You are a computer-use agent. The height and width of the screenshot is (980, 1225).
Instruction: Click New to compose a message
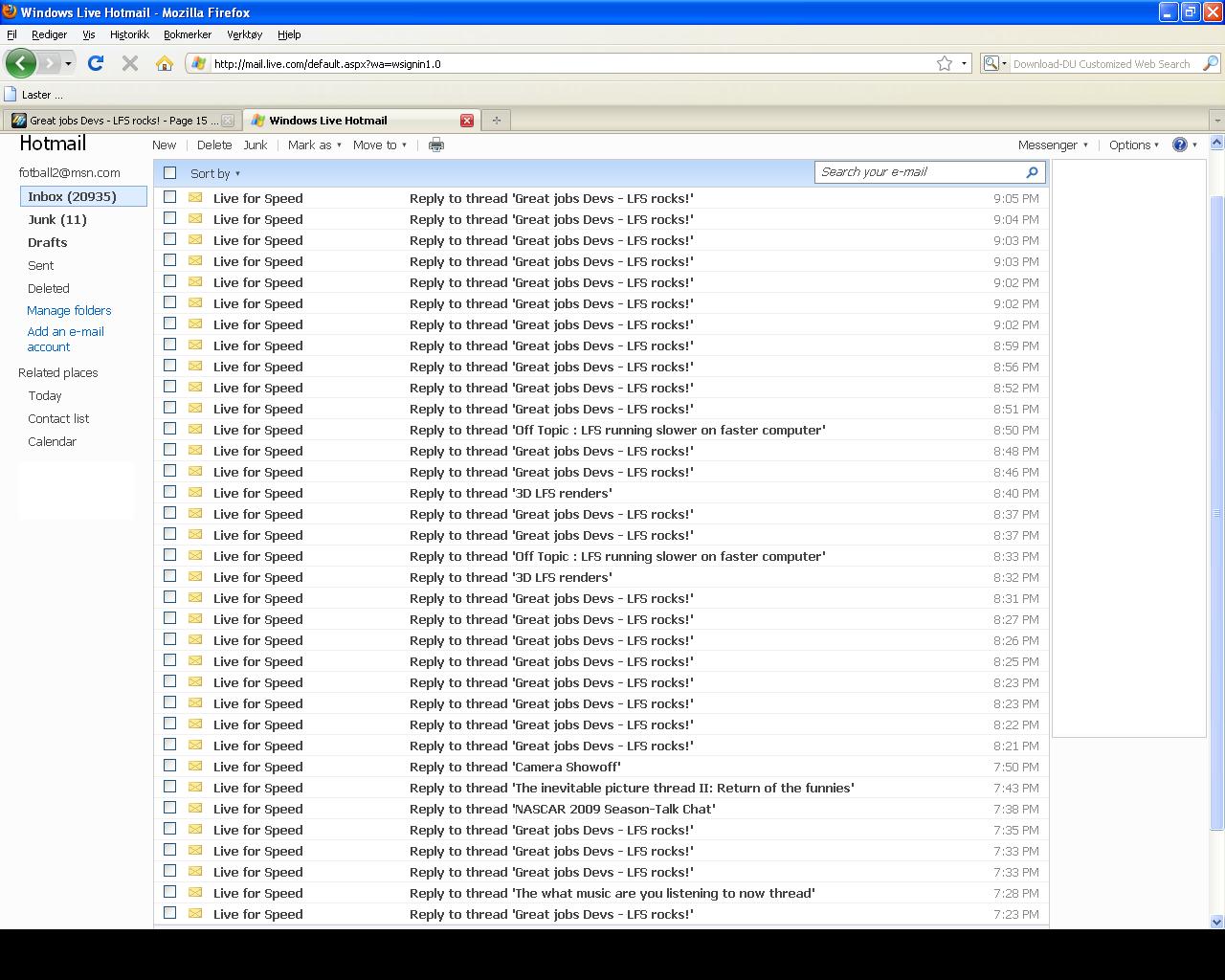click(164, 145)
